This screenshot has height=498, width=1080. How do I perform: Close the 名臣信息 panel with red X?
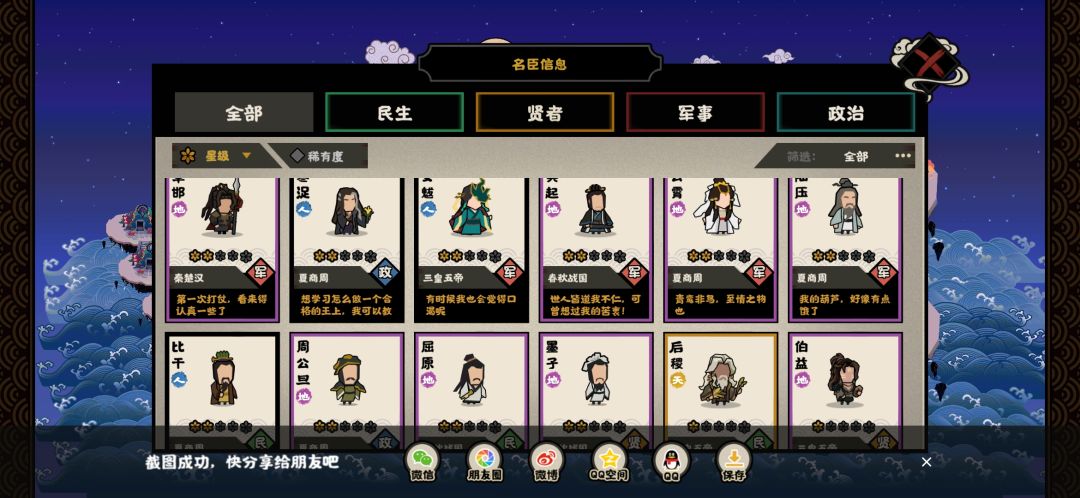click(x=928, y=64)
